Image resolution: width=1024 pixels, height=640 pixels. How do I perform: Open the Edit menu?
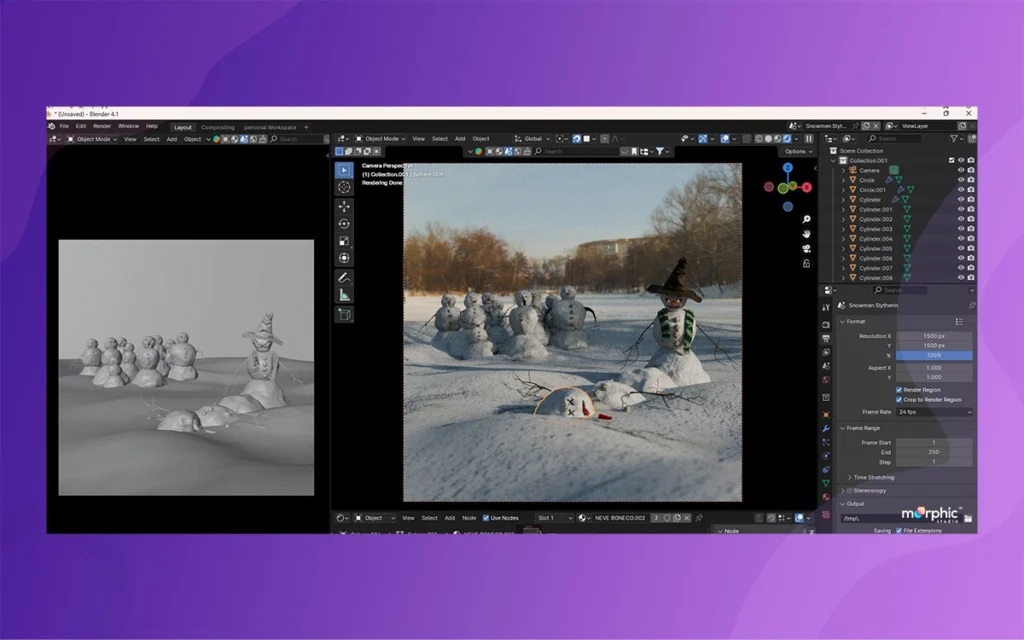pos(81,126)
